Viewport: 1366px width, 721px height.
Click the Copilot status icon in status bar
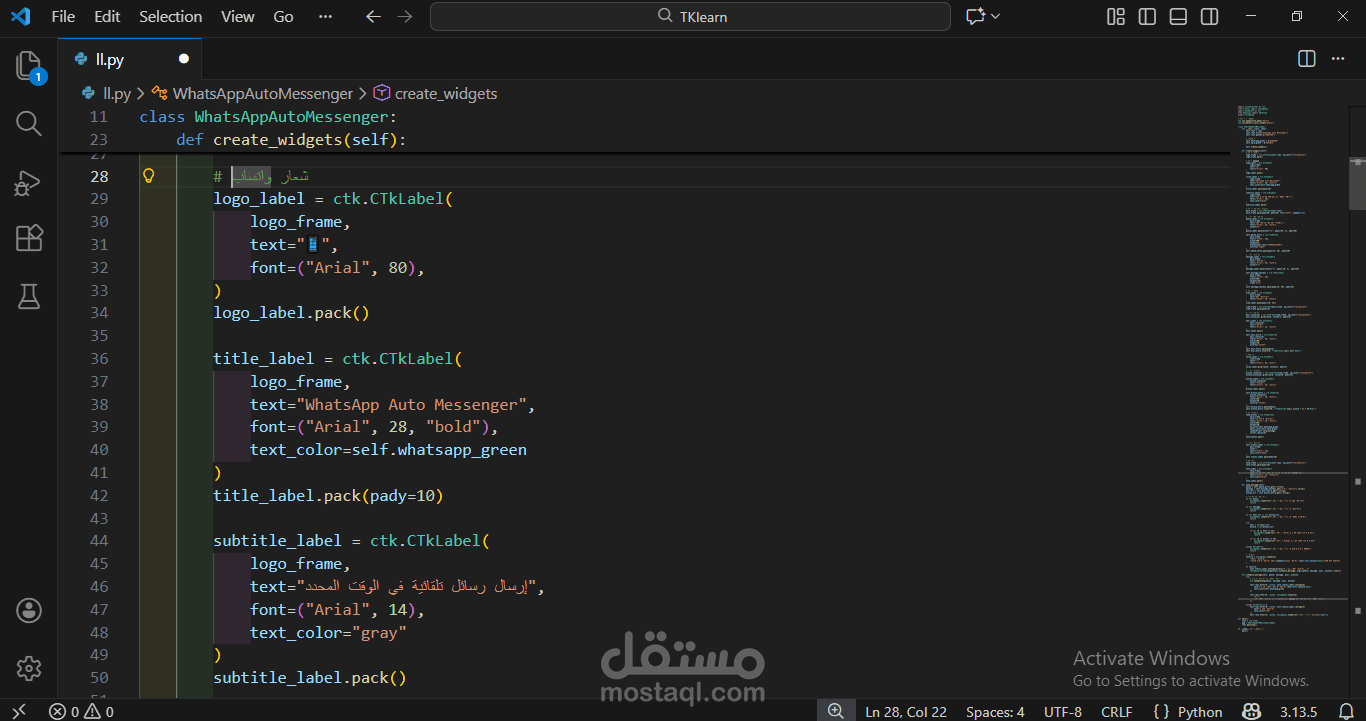pyautogui.click(x=1251, y=712)
